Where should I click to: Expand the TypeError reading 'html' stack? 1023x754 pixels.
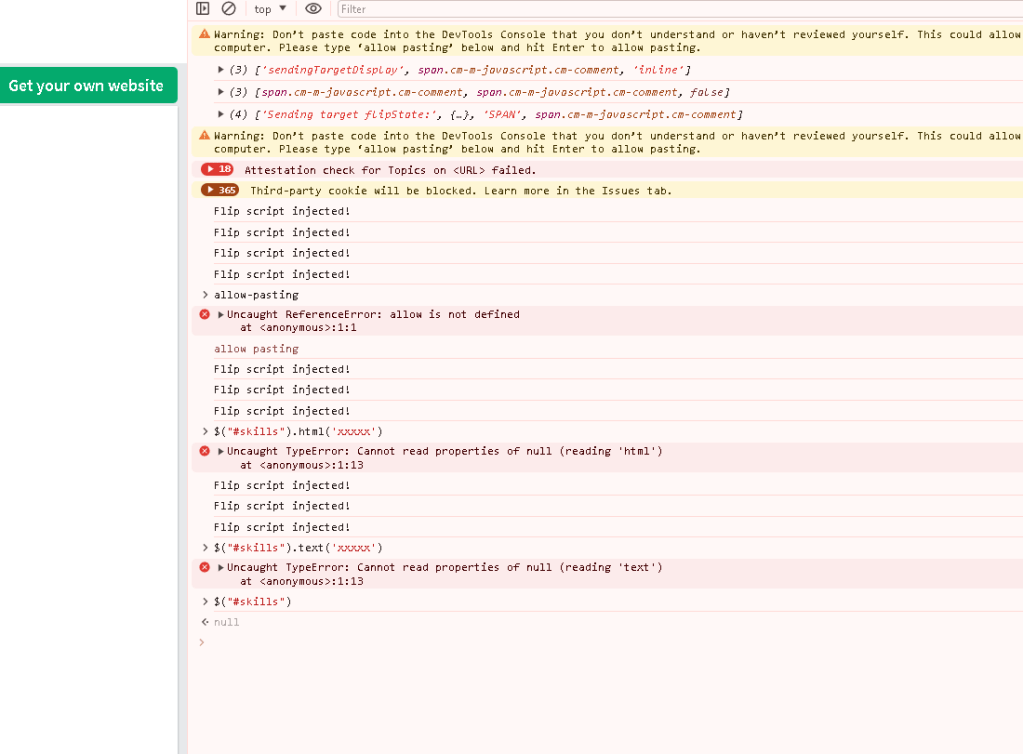[221, 451]
